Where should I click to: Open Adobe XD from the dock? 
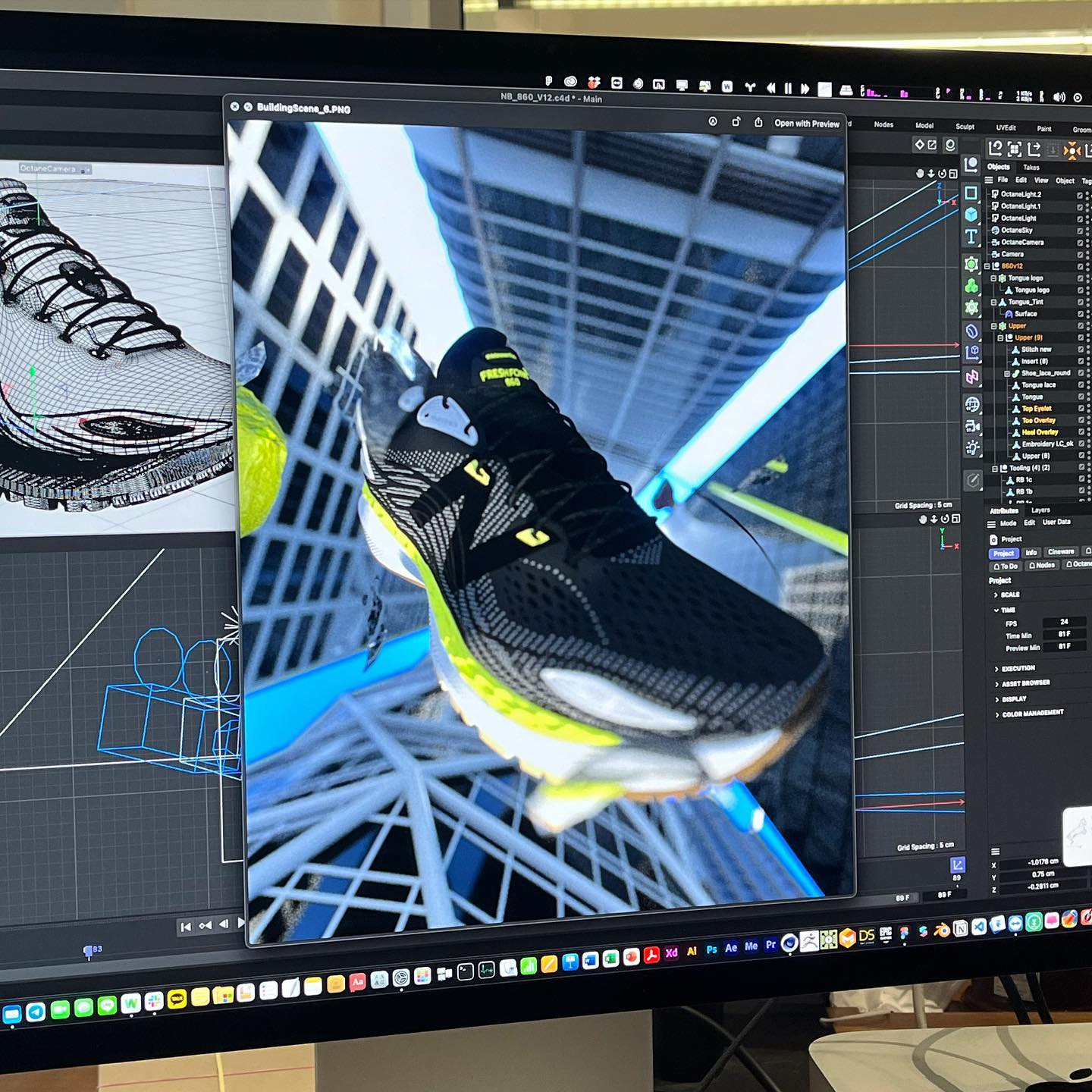pyautogui.click(x=671, y=953)
